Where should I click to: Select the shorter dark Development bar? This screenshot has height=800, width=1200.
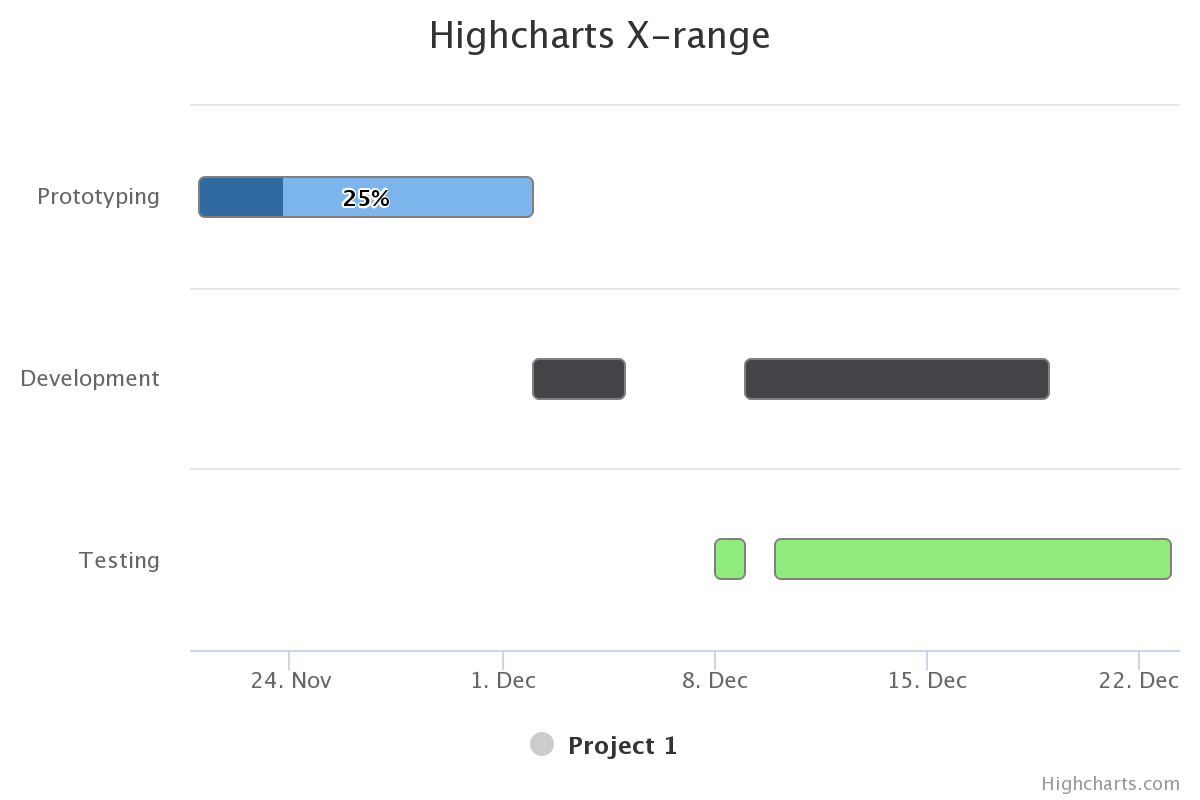coord(579,379)
